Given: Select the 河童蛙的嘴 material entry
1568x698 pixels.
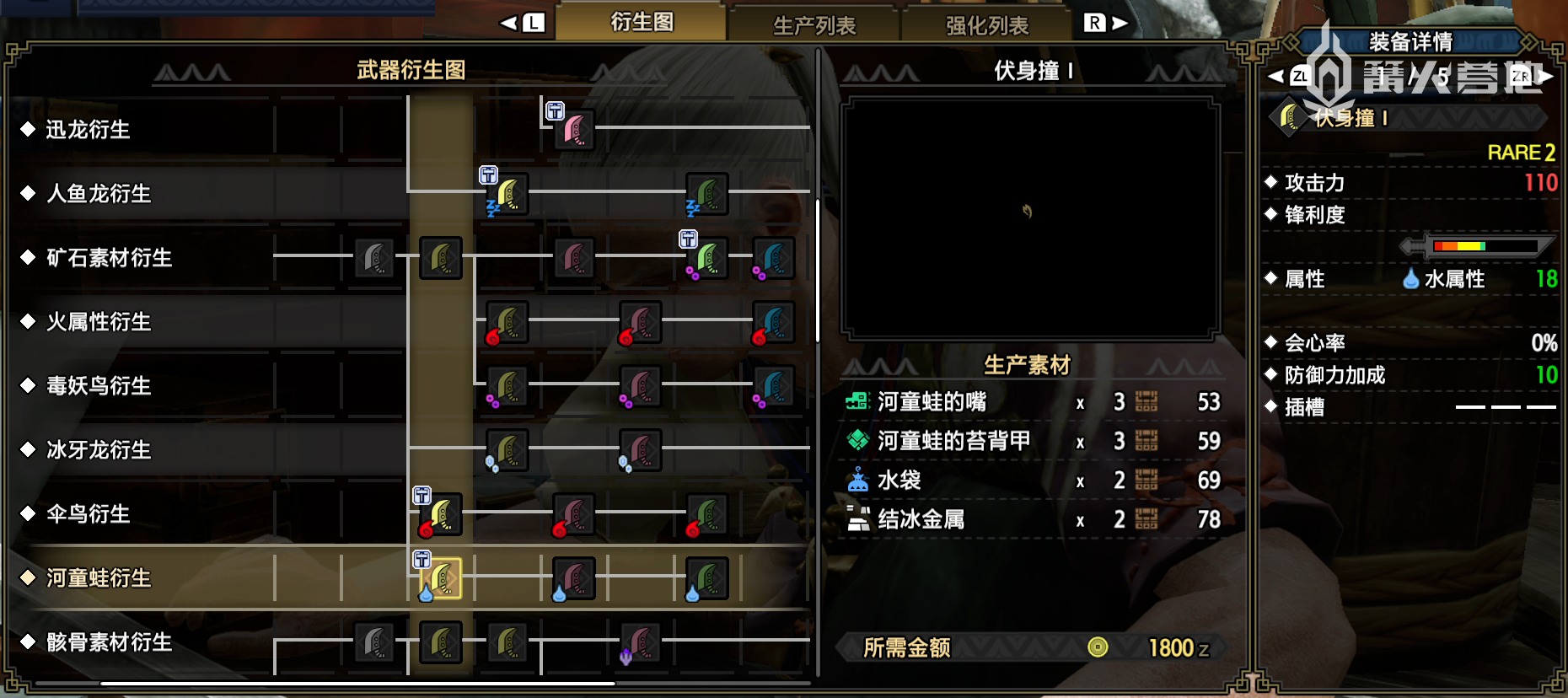Looking at the screenshot, I should point(1033,402).
